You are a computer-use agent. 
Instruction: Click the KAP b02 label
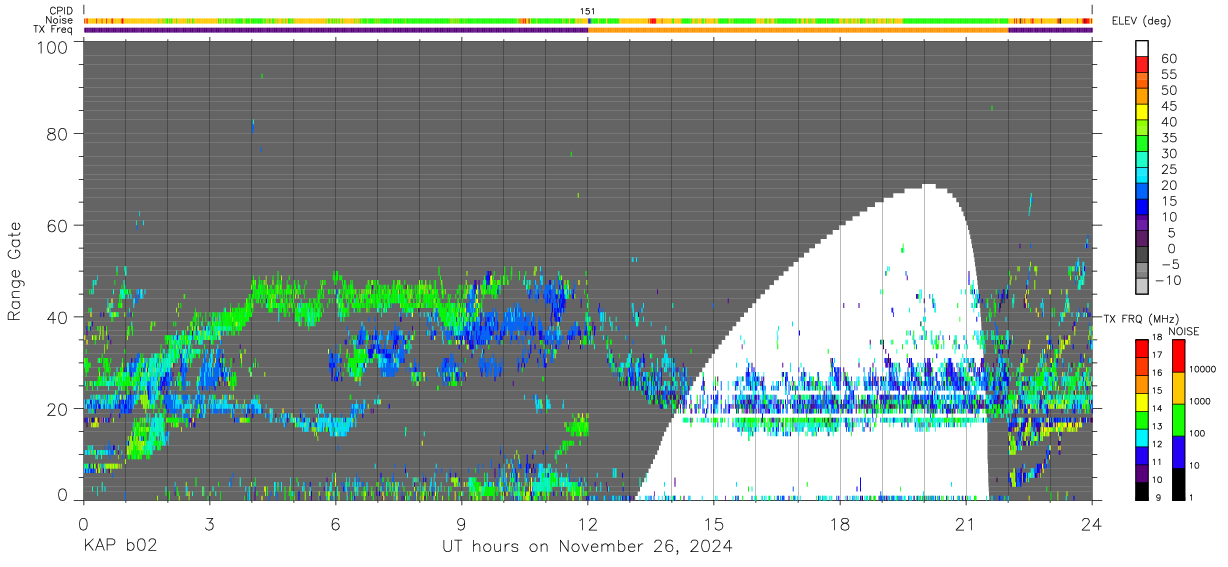[120, 546]
